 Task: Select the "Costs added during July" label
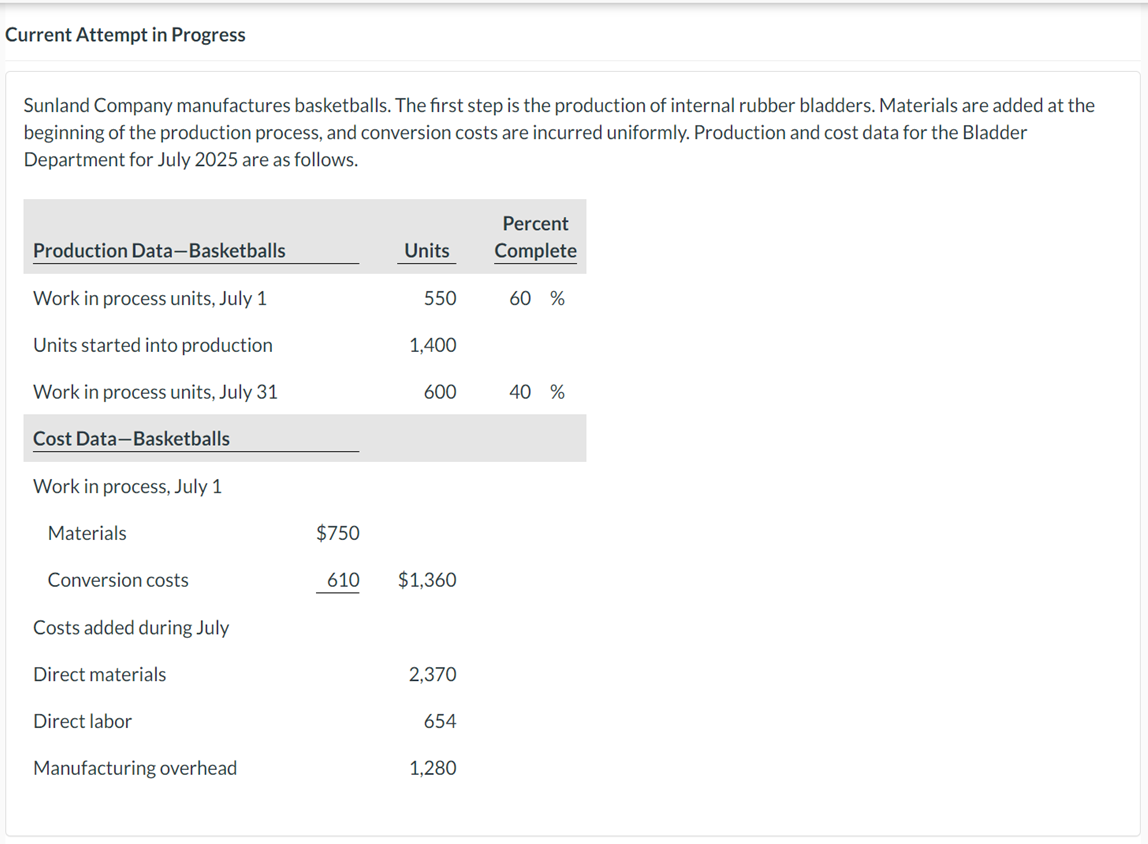(x=131, y=628)
